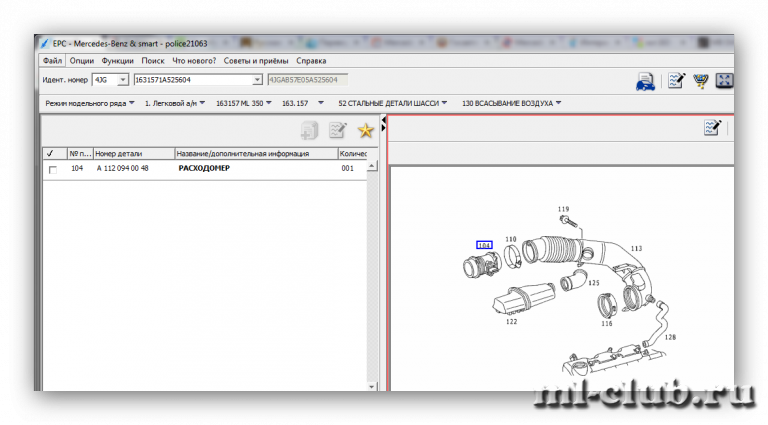Click the parts list scrollbar up arrow

click(x=372, y=166)
